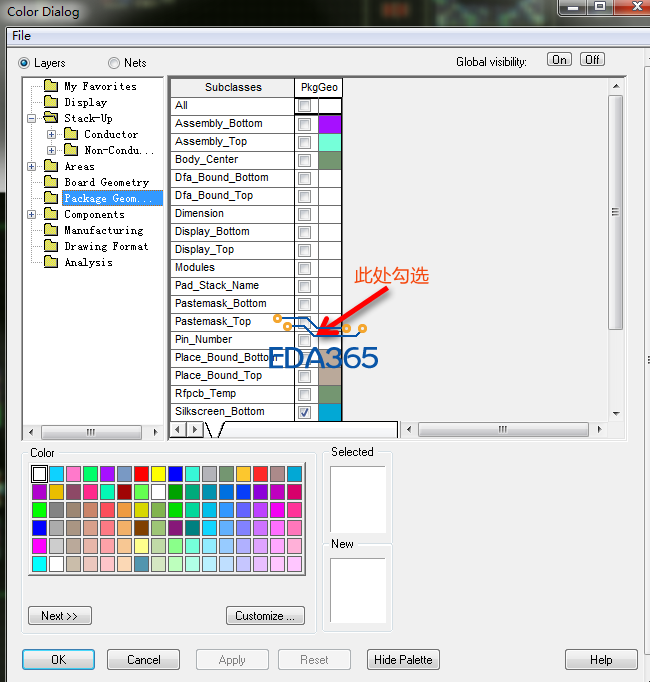This screenshot has width=650, height=682.
Task: Pick the red swatch in the palette's top row
Action: point(141,474)
